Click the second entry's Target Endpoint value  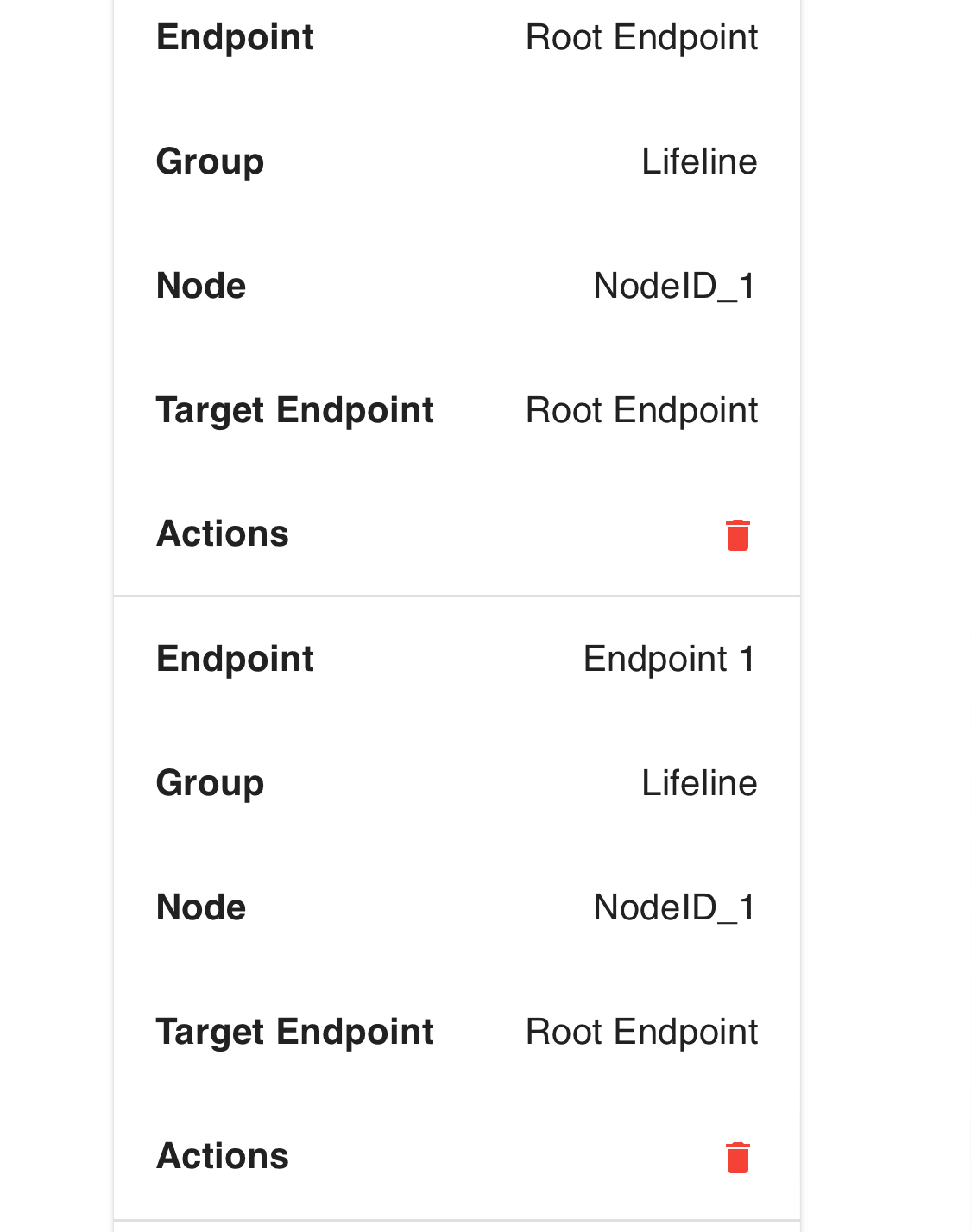[641, 1032]
